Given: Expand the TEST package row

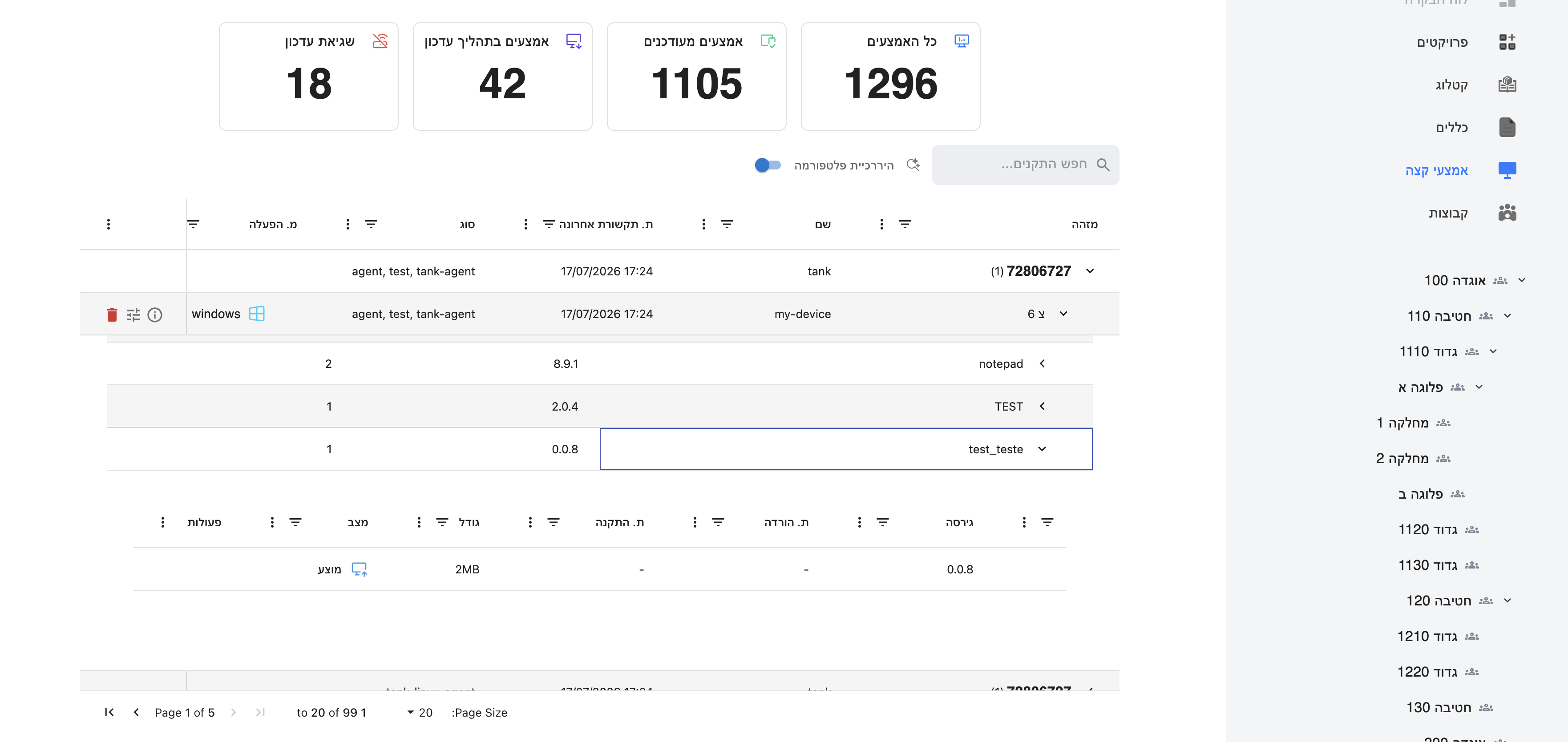Looking at the screenshot, I should pyautogui.click(x=1042, y=407).
